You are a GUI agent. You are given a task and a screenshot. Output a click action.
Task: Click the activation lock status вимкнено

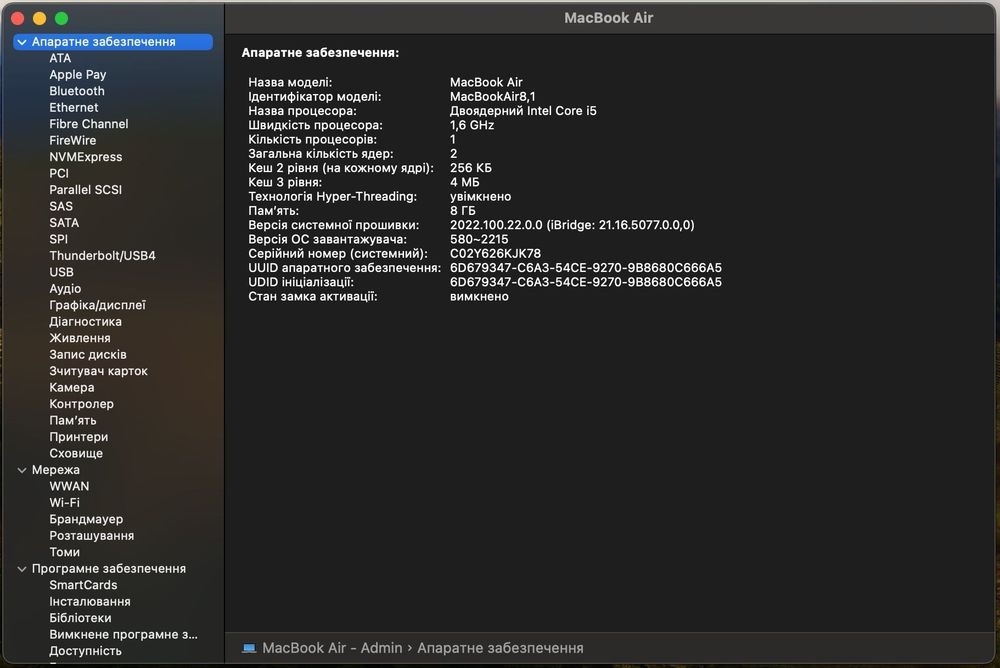479,297
